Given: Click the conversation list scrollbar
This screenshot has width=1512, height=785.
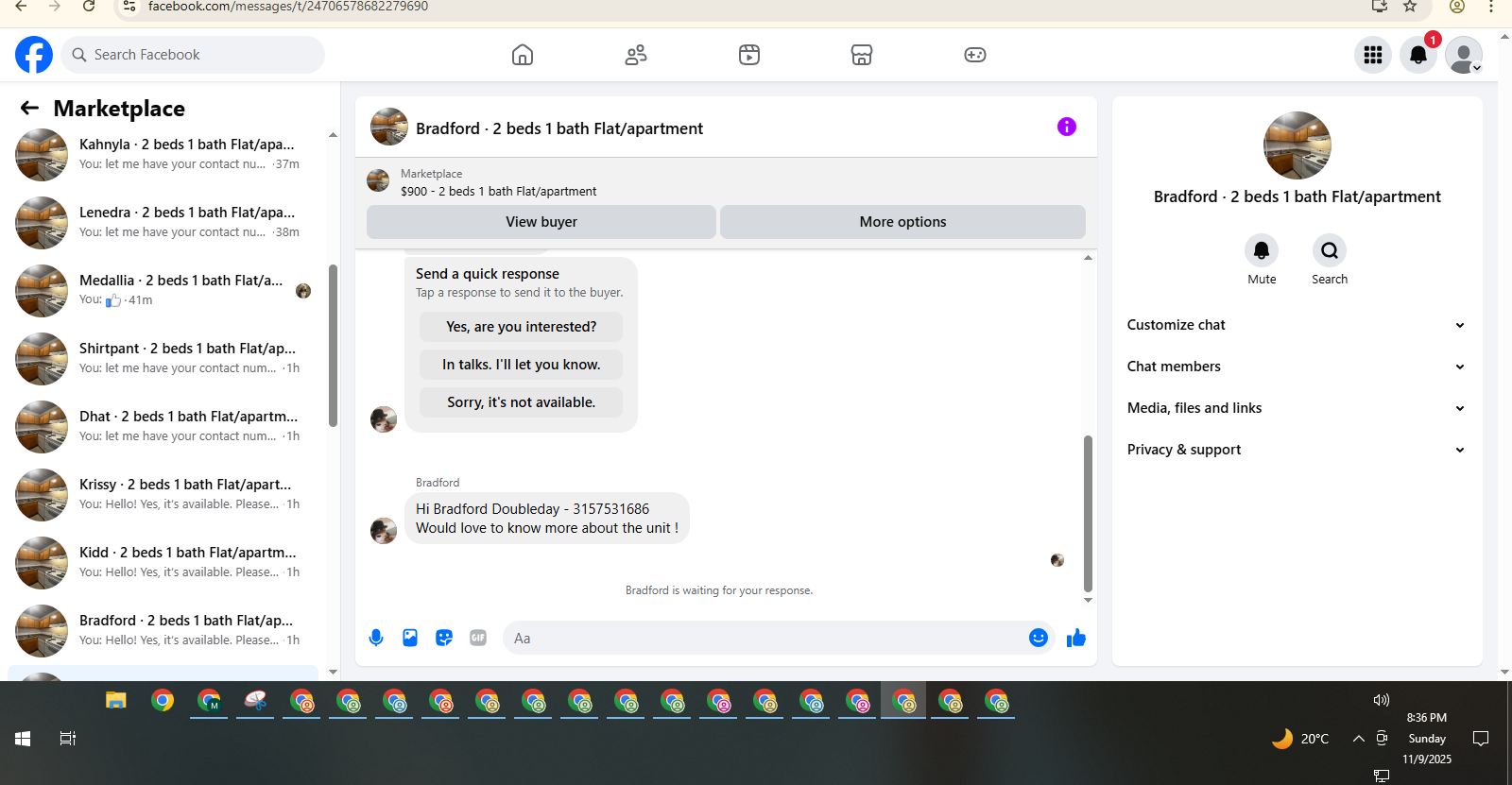Looking at the screenshot, I should click(x=333, y=346).
